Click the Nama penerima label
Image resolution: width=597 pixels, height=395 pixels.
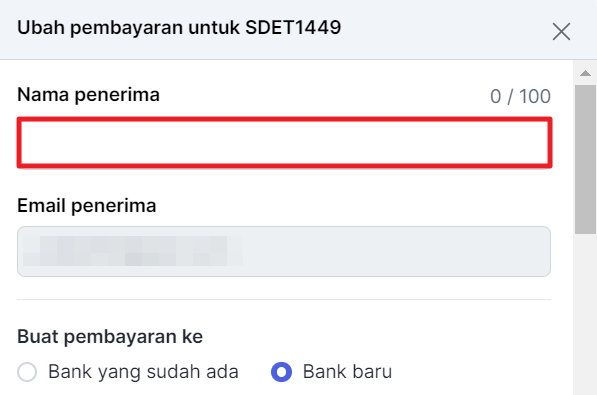[x=88, y=94]
